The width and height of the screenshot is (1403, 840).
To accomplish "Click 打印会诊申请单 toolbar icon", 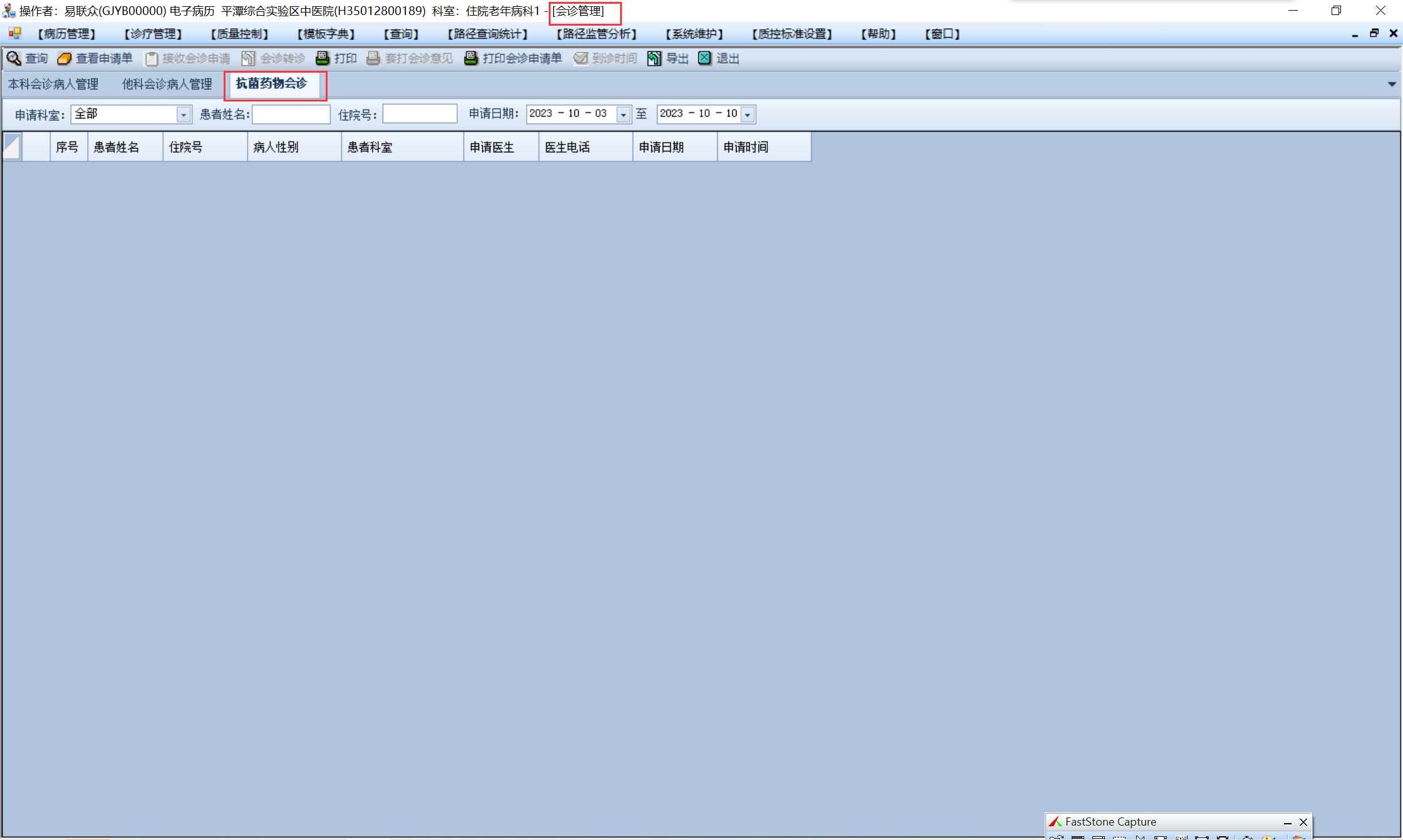I will pos(471,58).
